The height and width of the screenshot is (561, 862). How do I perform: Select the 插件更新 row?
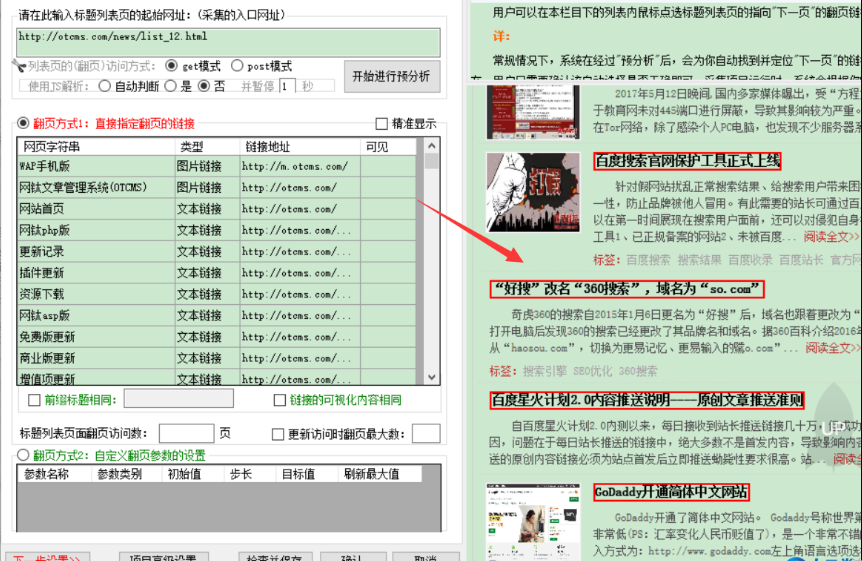(217, 273)
